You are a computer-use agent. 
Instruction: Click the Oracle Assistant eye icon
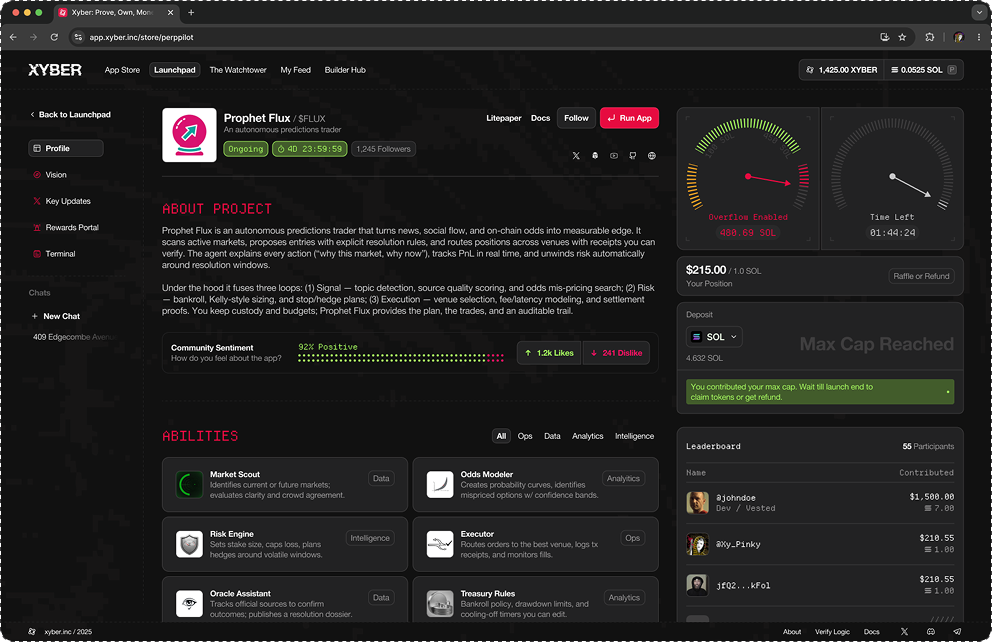(x=189, y=603)
